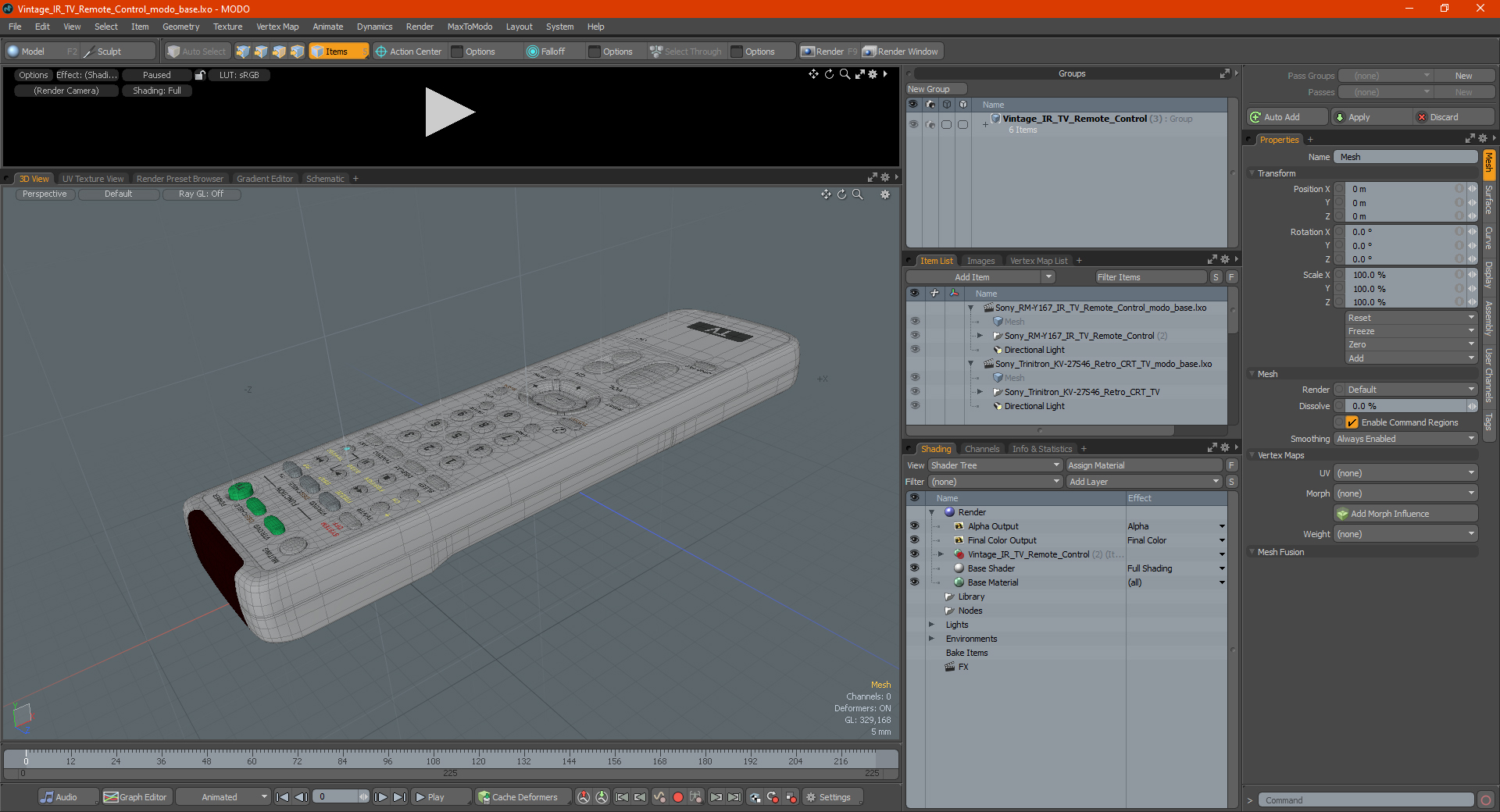Switch to Model layout
The image size is (1500, 812).
(x=42, y=52)
